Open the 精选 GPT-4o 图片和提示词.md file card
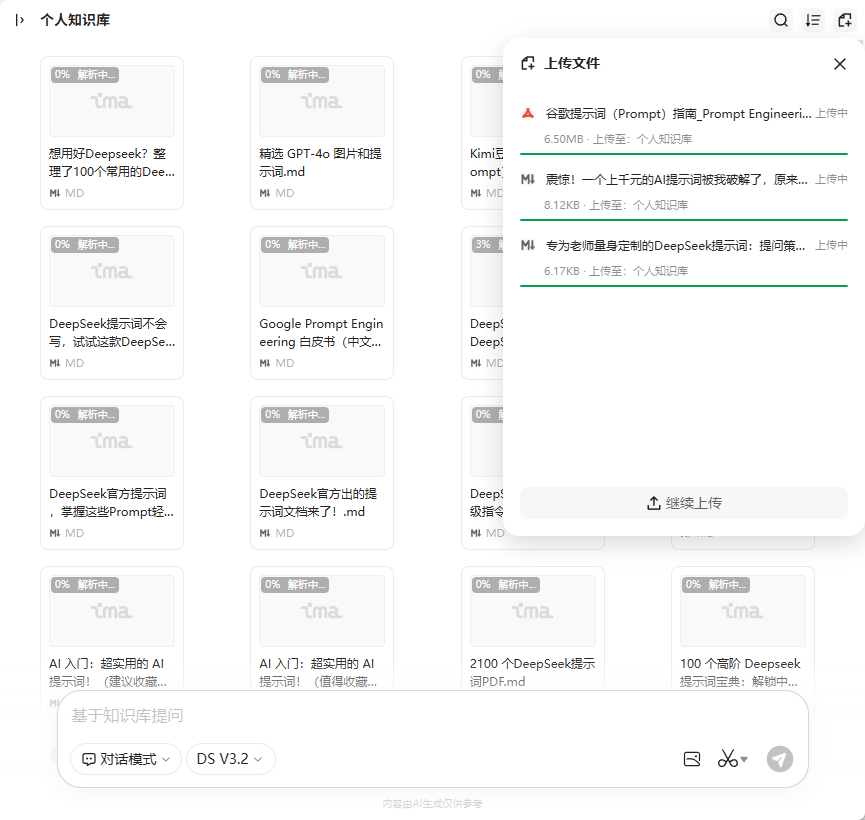Viewport: 865px width, 820px height. coord(321,133)
